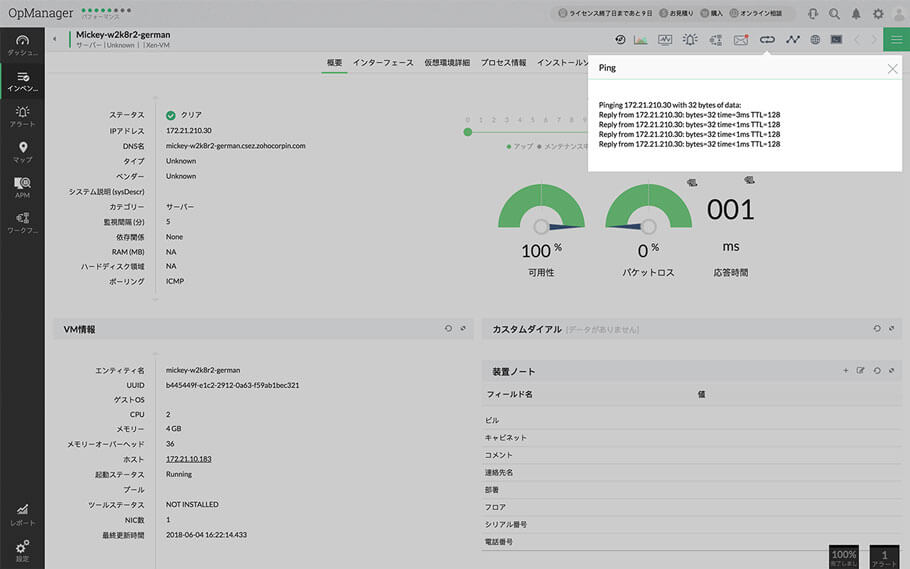This screenshot has width=910, height=569.
Task: Click the APM icon in the sidebar
Action: point(22,187)
